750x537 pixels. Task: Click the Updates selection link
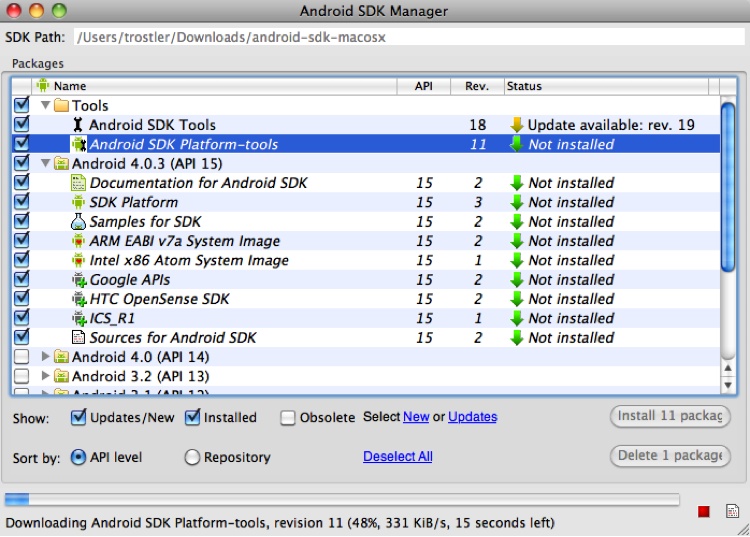[x=473, y=417]
